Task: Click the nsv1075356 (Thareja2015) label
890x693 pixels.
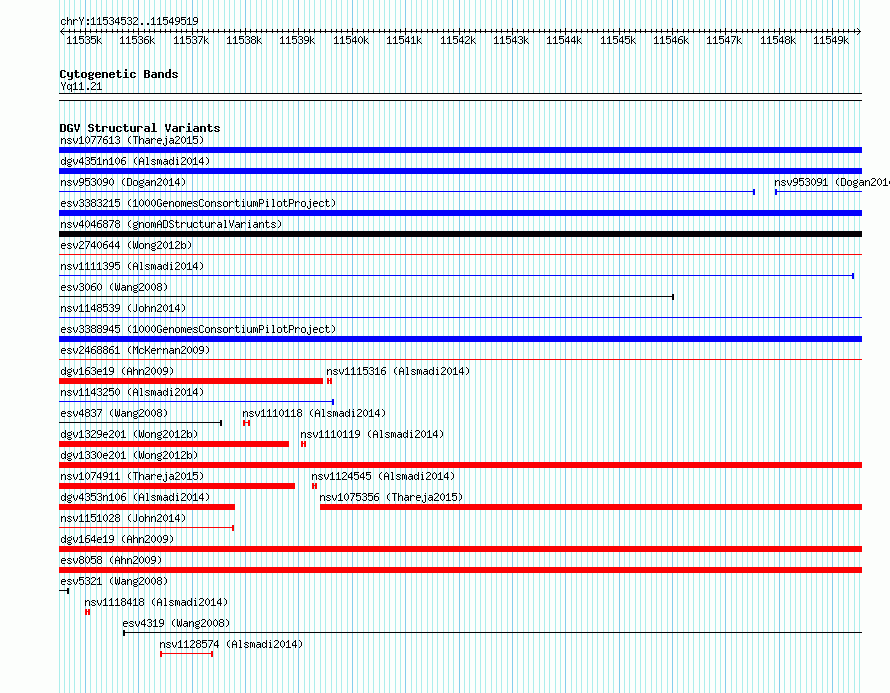Action: point(391,497)
